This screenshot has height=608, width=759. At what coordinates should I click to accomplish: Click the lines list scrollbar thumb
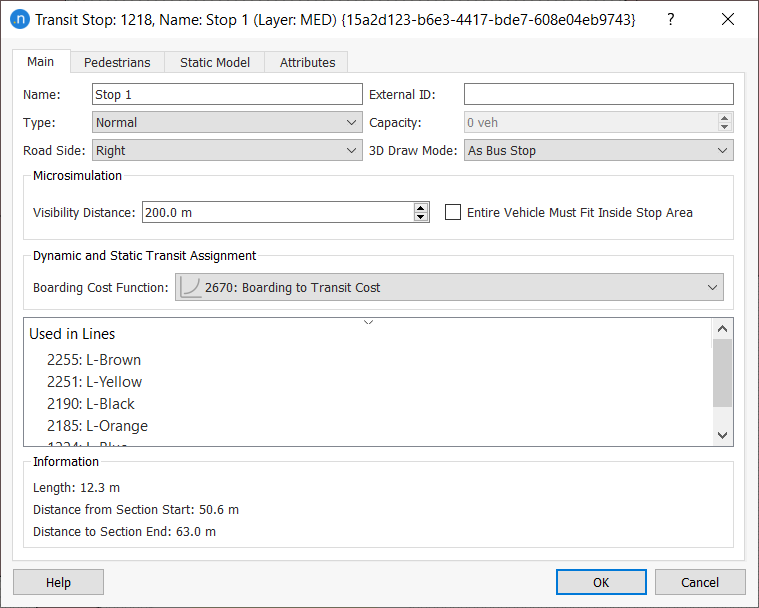pos(722,373)
